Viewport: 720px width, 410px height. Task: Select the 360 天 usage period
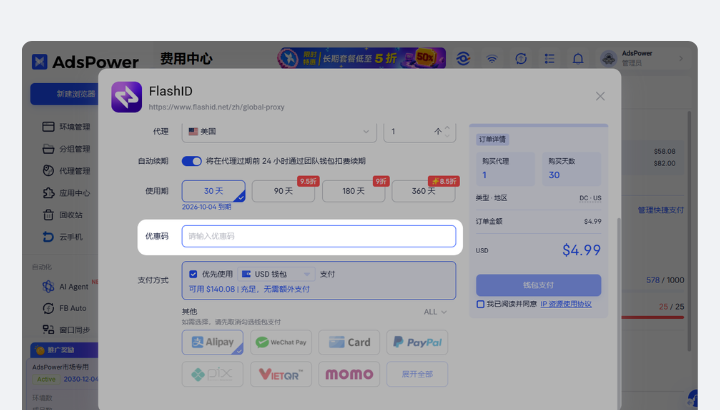[423, 191]
